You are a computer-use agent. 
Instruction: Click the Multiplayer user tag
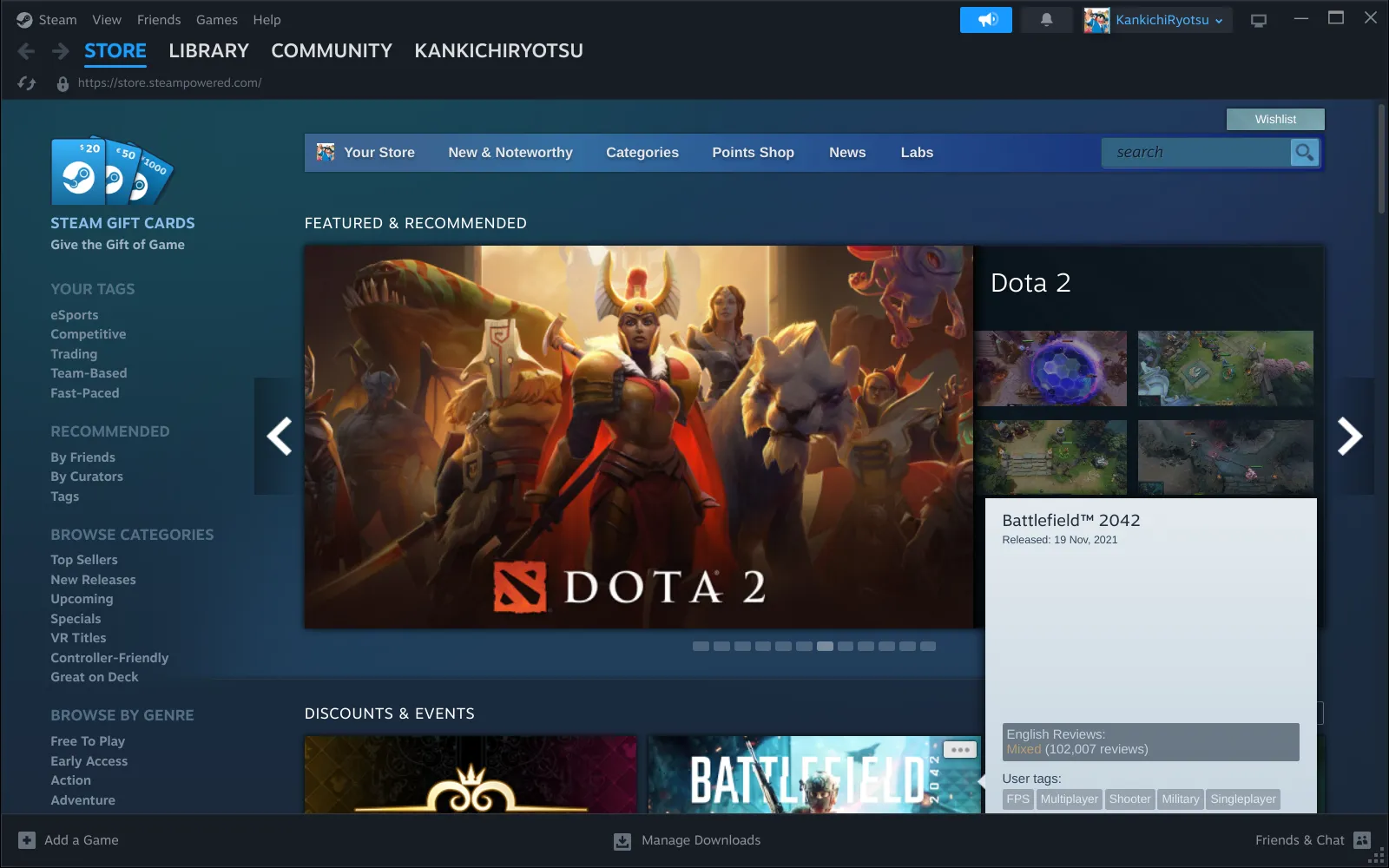pos(1069,799)
